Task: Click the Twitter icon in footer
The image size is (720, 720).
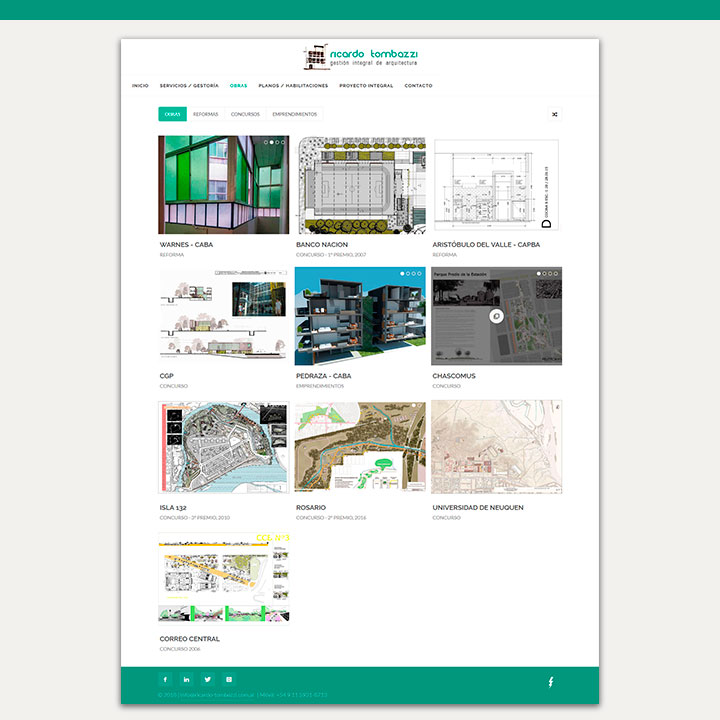Action: coord(208,679)
